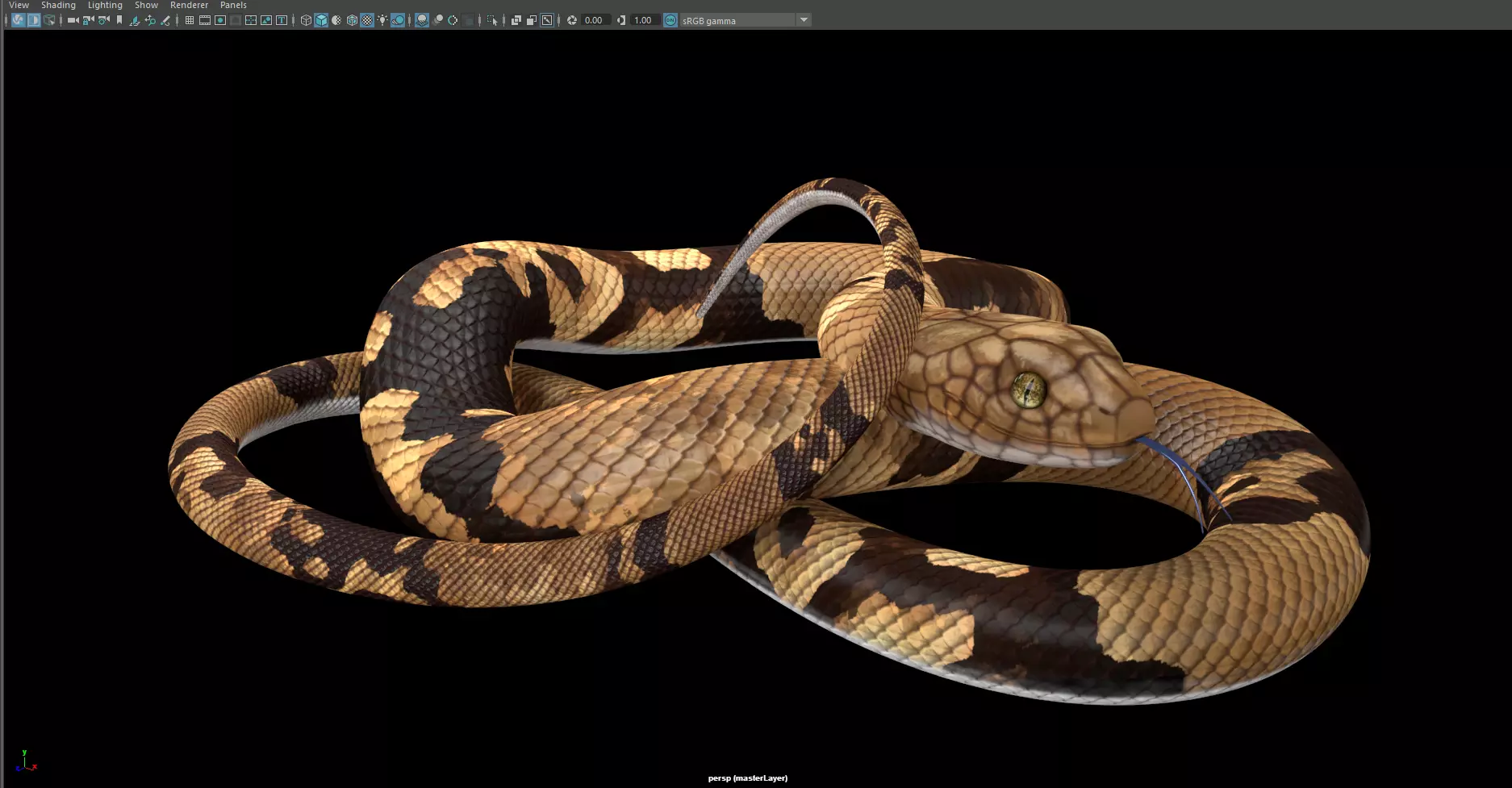Click the X-Ray Active Components icon
Viewport: 1512px width, 788px height.
point(531,20)
